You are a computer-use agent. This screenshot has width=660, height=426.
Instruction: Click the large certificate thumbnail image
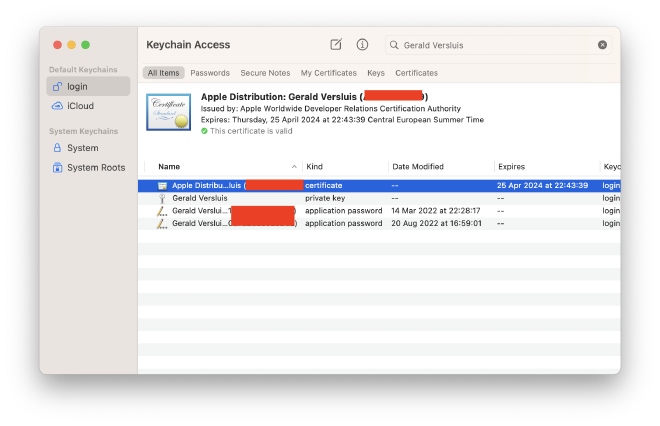pyautogui.click(x=168, y=112)
